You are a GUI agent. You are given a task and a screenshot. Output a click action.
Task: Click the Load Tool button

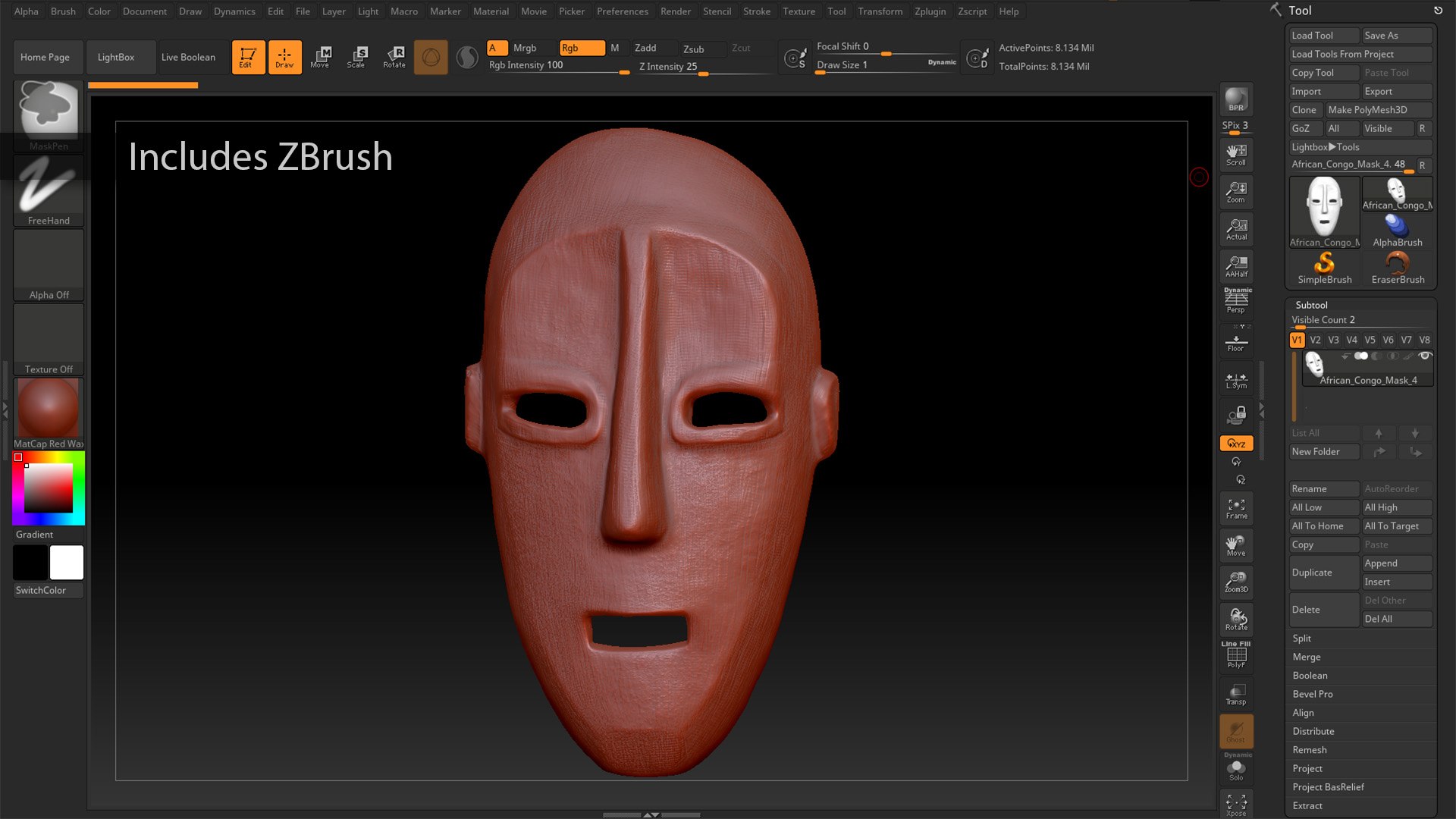[x=1324, y=36]
